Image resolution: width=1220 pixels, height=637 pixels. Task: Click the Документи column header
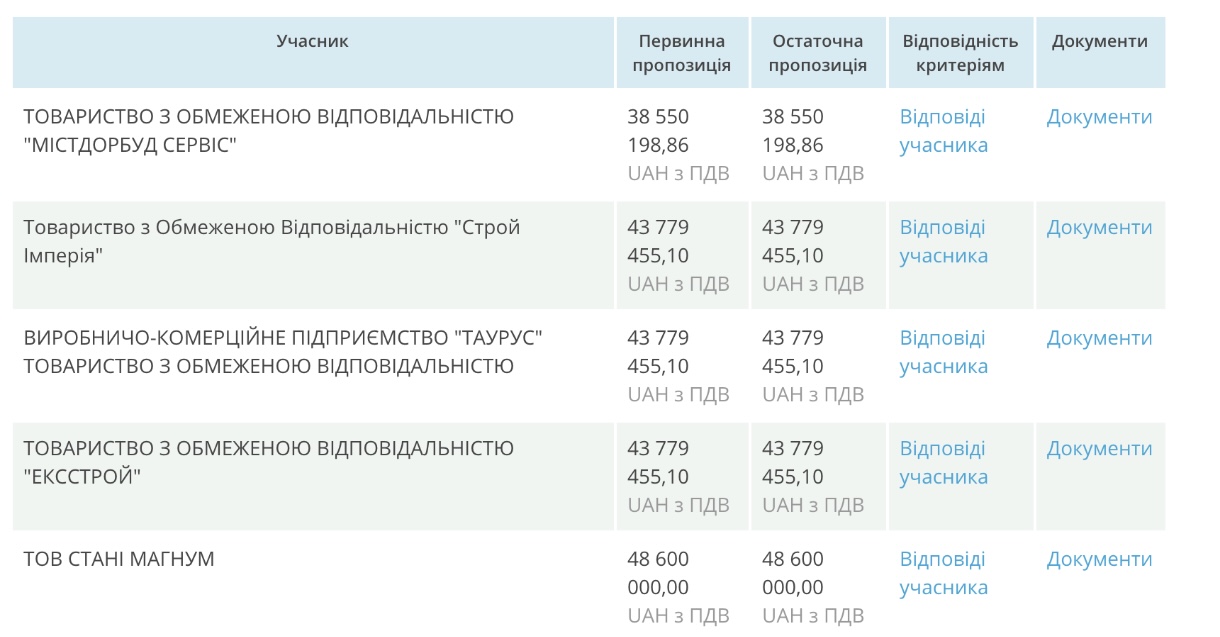pos(1099,42)
